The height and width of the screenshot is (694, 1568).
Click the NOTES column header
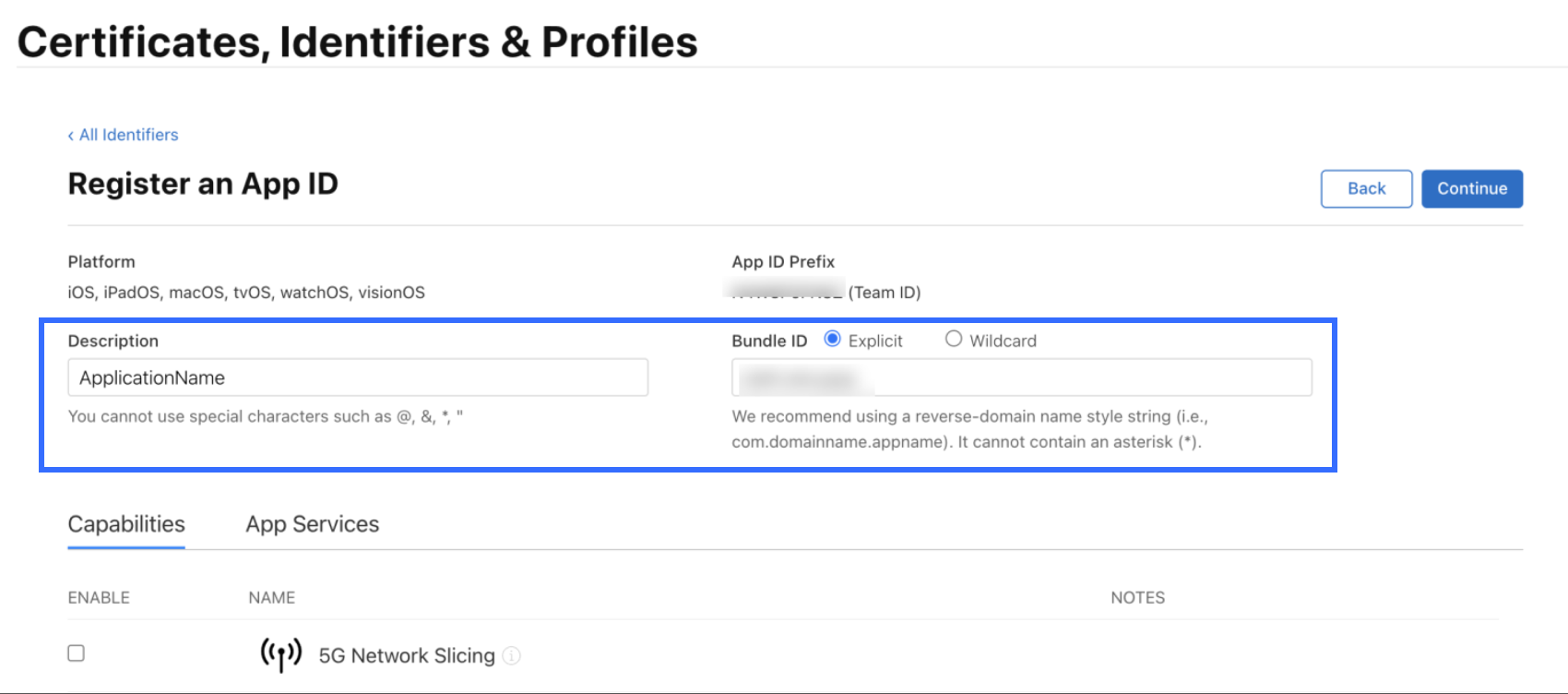[x=1137, y=598]
